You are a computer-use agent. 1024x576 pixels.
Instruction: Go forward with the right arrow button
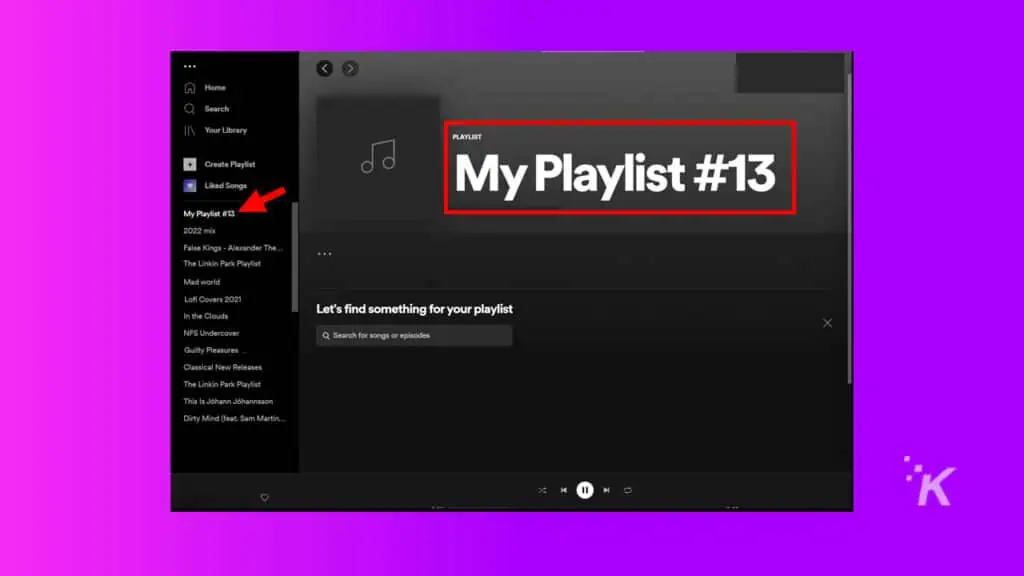pos(350,69)
